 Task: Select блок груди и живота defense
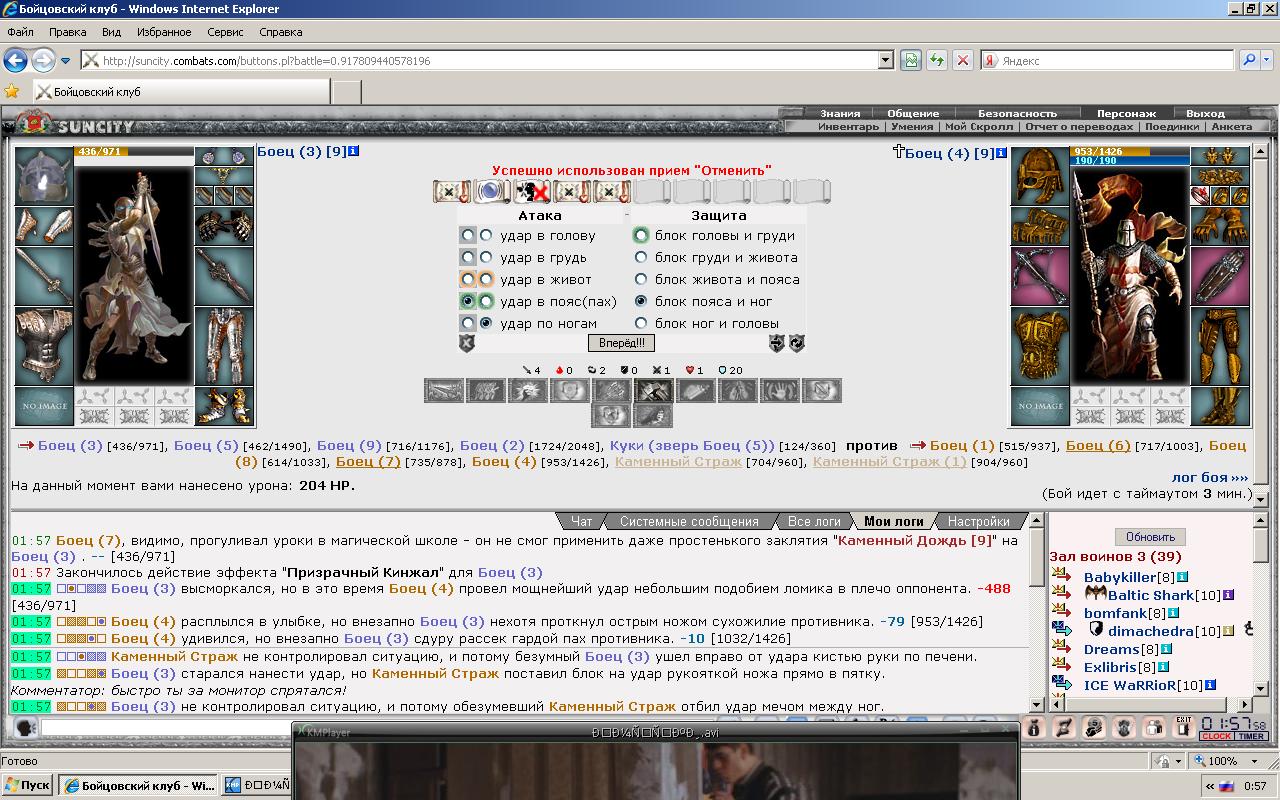(641, 258)
